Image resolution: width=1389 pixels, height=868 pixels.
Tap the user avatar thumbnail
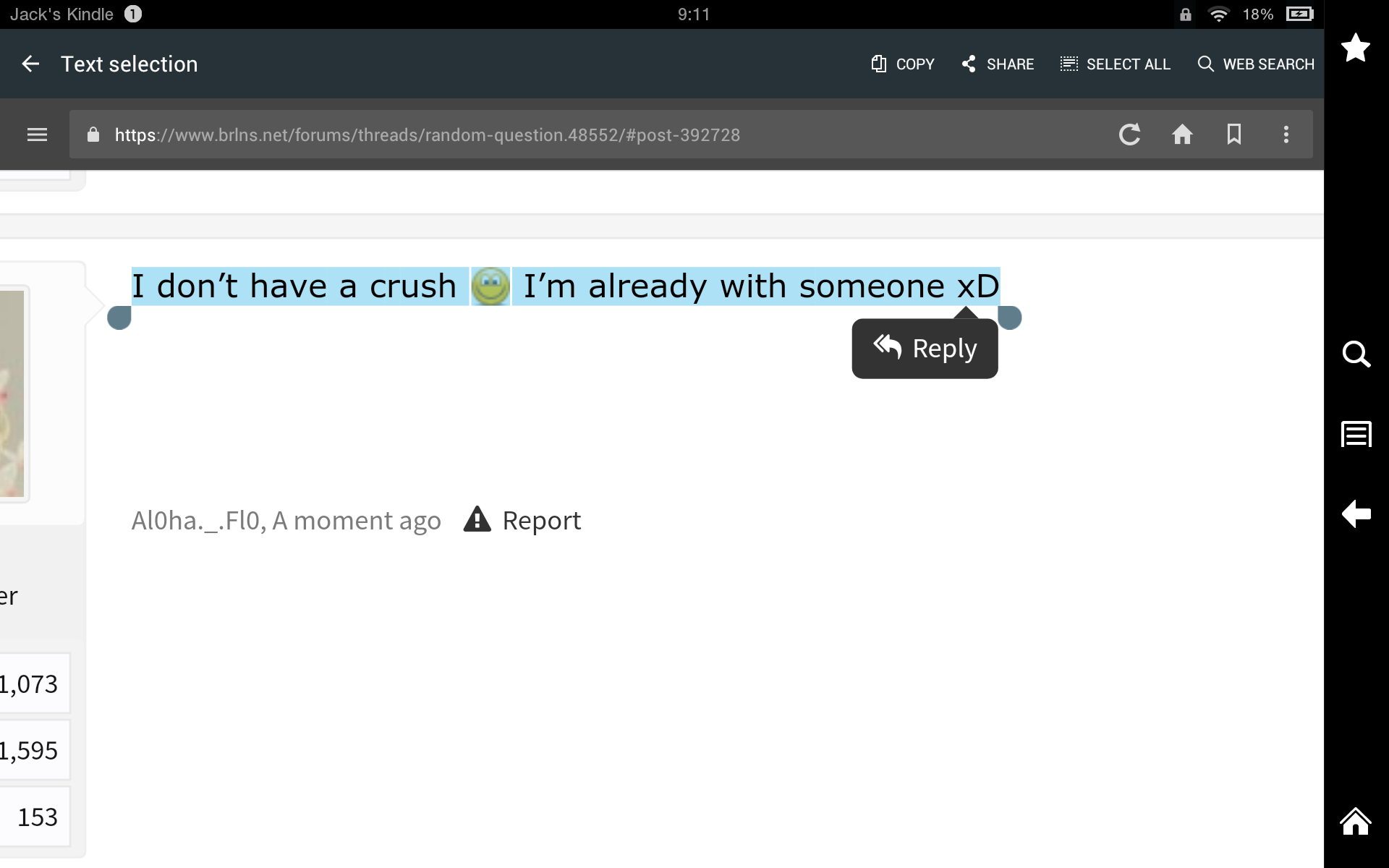tap(12, 393)
